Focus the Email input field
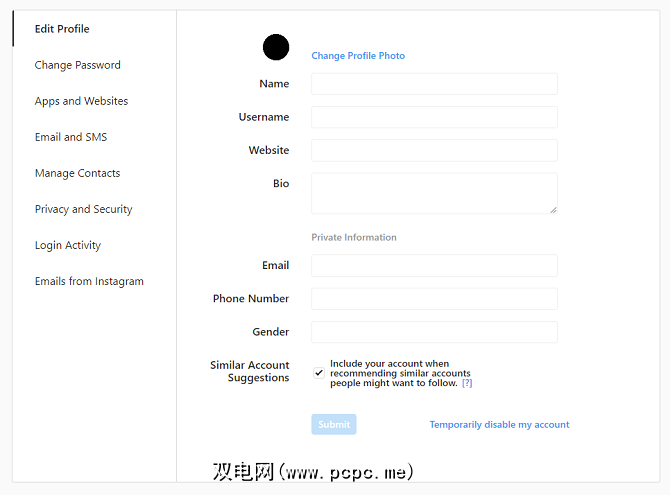Viewport: 670px width, 495px height. (x=434, y=265)
